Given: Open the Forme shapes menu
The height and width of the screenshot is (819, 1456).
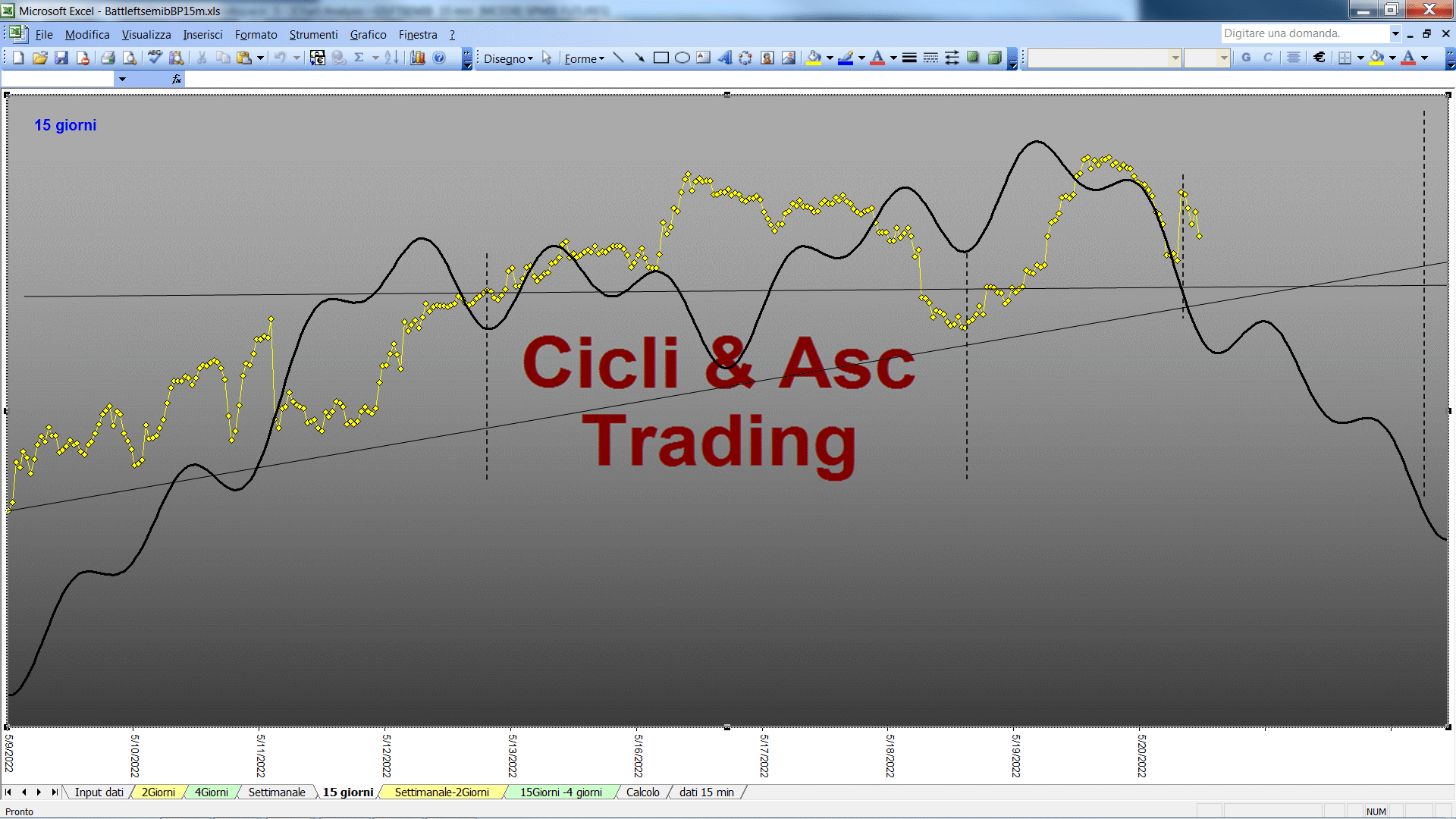Looking at the screenshot, I should coord(584,58).
